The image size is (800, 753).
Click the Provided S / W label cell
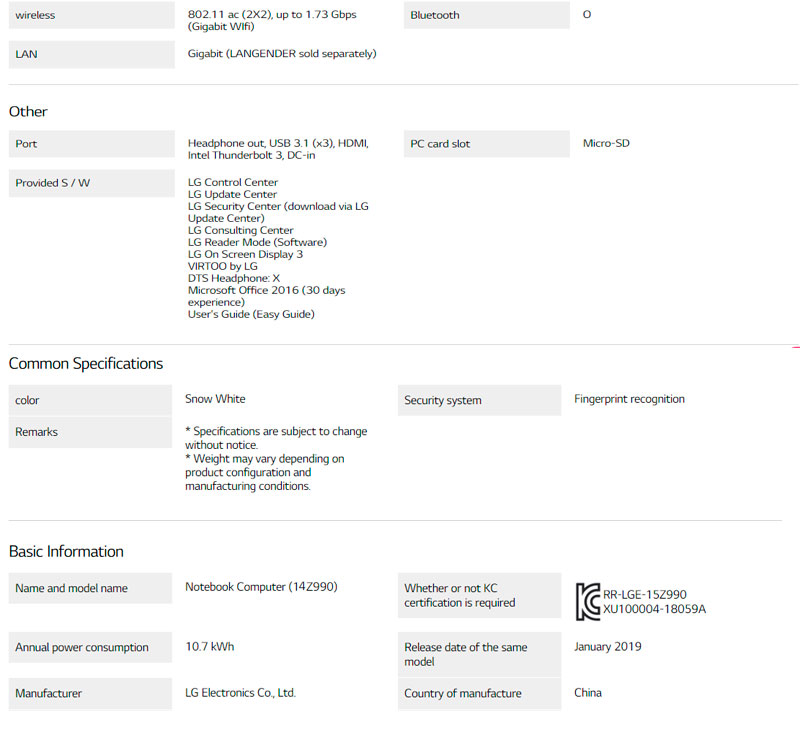click(x=91, y=183)
